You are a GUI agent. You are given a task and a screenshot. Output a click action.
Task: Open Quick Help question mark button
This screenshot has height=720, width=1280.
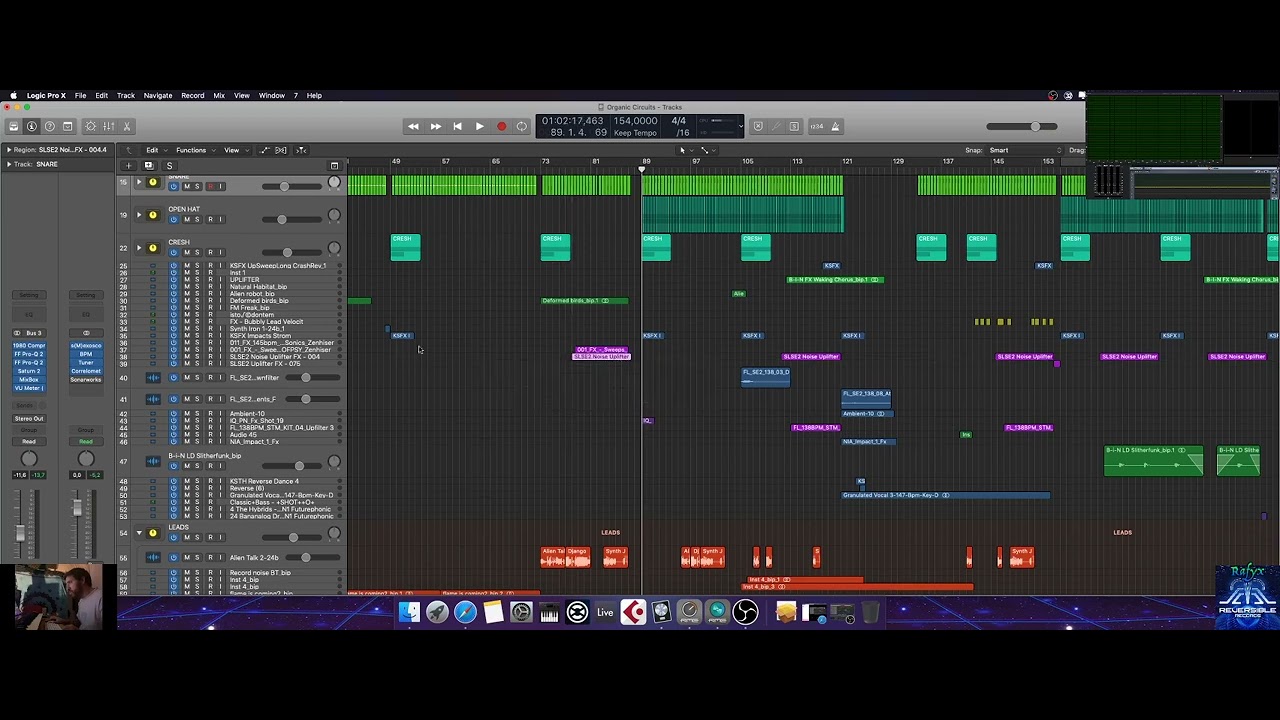point(50,126)
